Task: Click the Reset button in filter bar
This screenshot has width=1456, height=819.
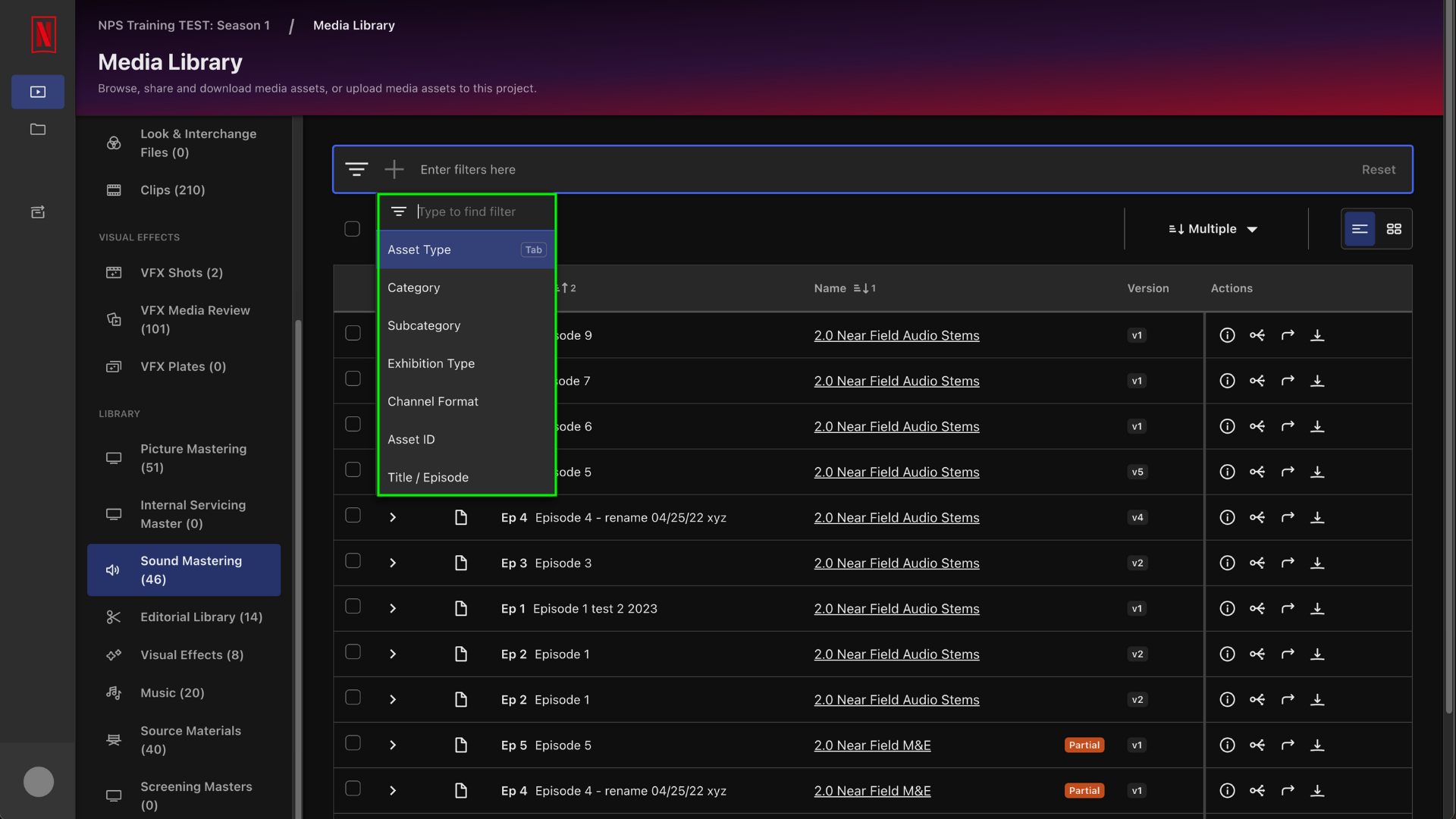Action: click(x=1378, y=169)
